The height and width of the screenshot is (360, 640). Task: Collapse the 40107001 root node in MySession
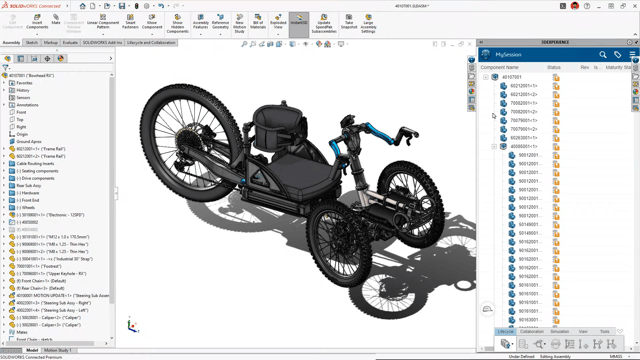(x=486, y=77)
